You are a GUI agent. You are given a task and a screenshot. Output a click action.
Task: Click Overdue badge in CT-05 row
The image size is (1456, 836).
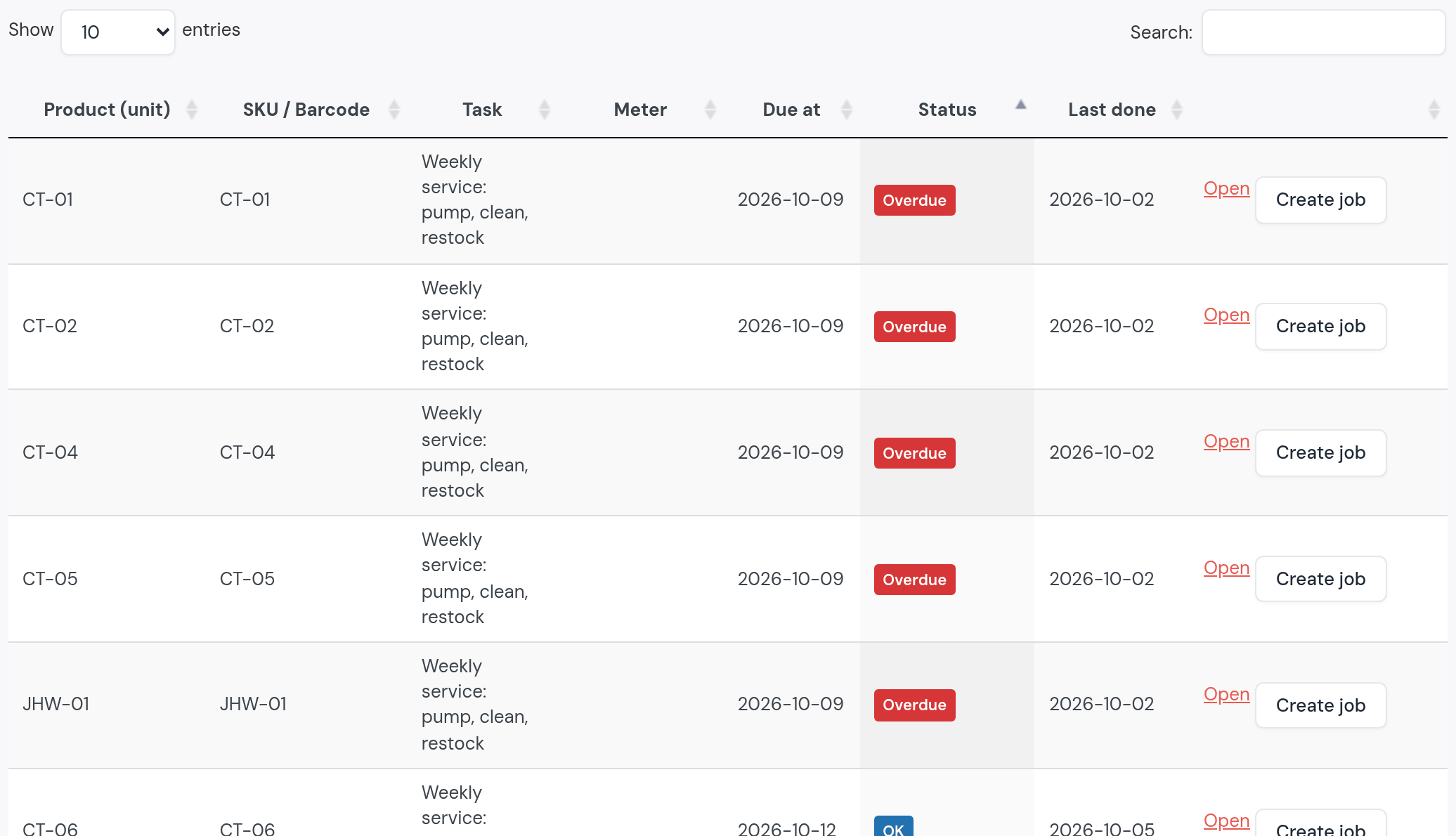[x=914, y=580]
